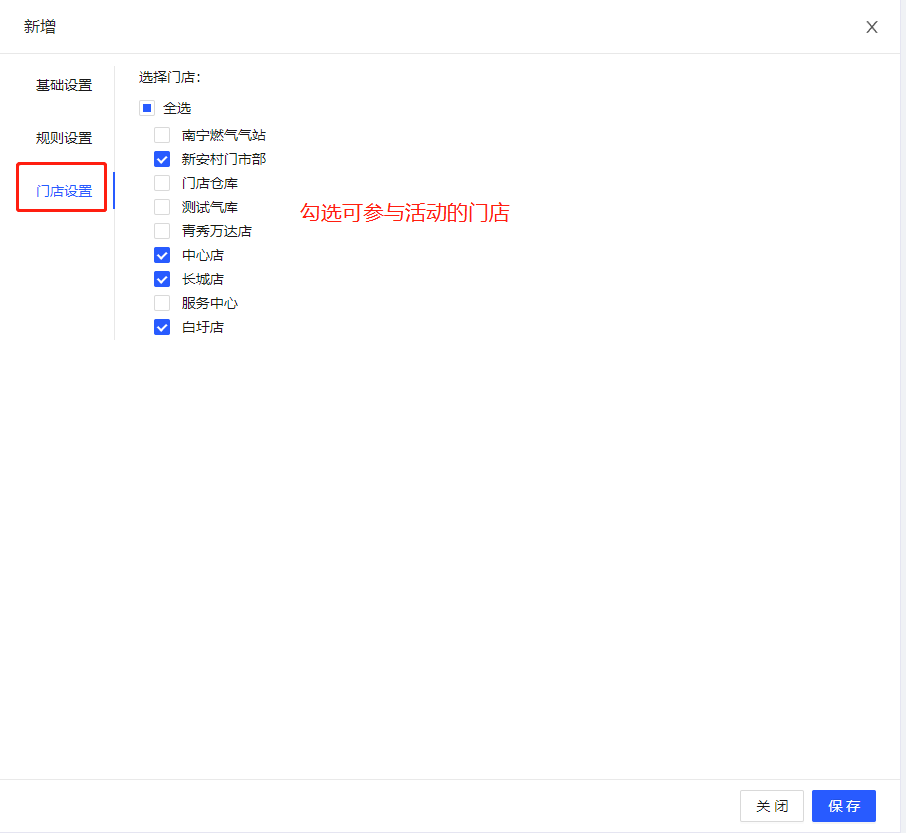Open the 规则设置 tab
Viewport: 906px width, 833px height.
tap(64, 138)
